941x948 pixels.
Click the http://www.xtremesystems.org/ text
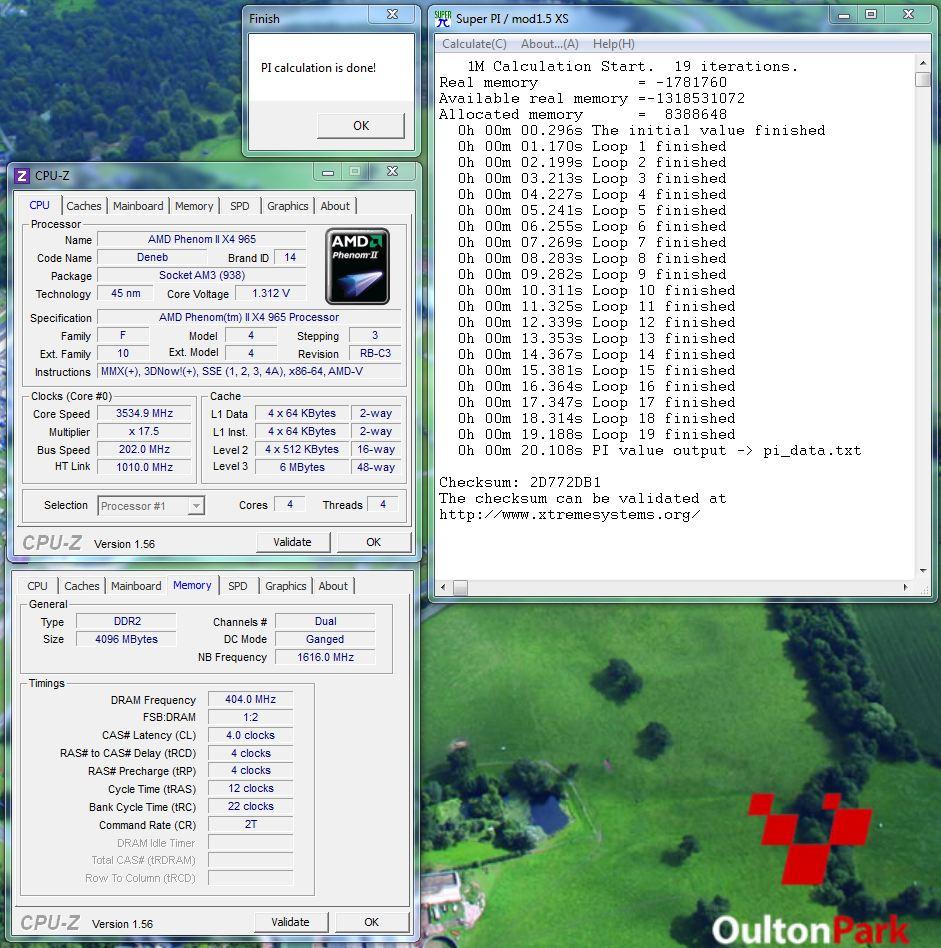(570, 515)
